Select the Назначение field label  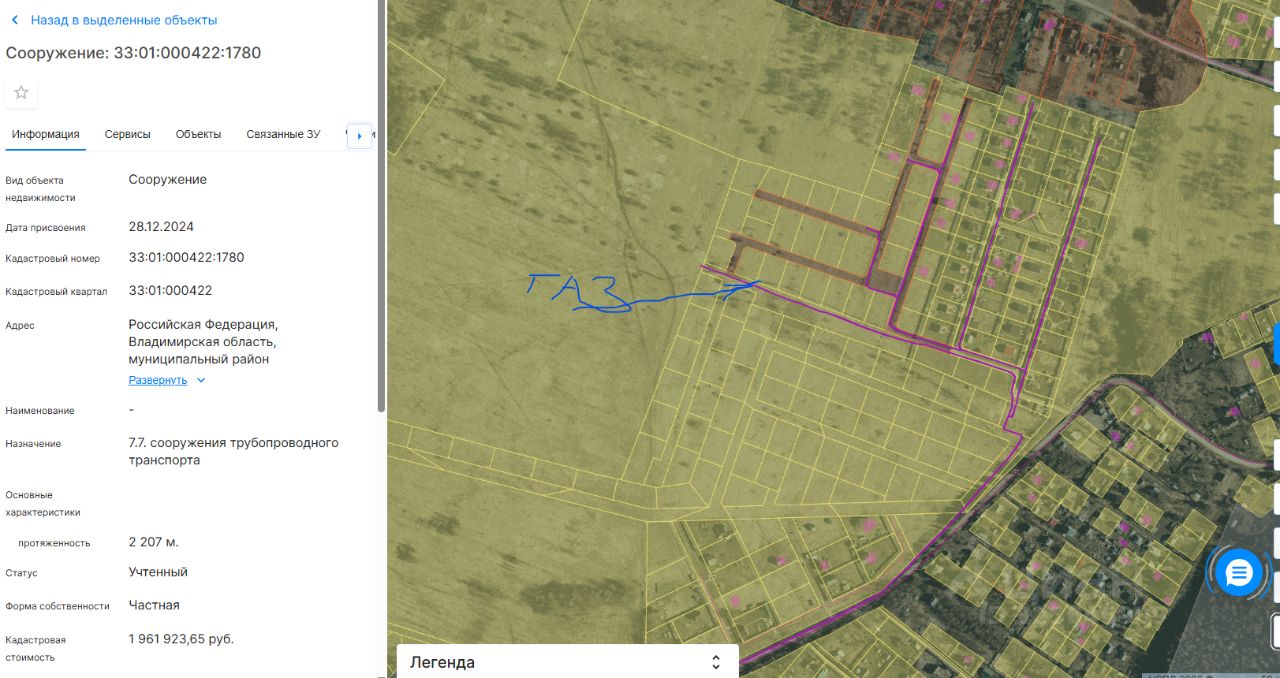pos(33,443)
